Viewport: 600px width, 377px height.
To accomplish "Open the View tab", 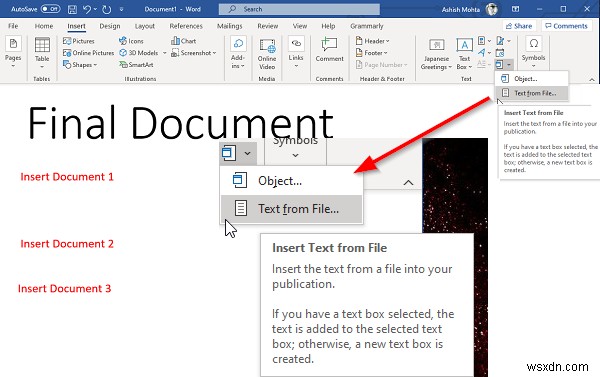I will (300, 26).
